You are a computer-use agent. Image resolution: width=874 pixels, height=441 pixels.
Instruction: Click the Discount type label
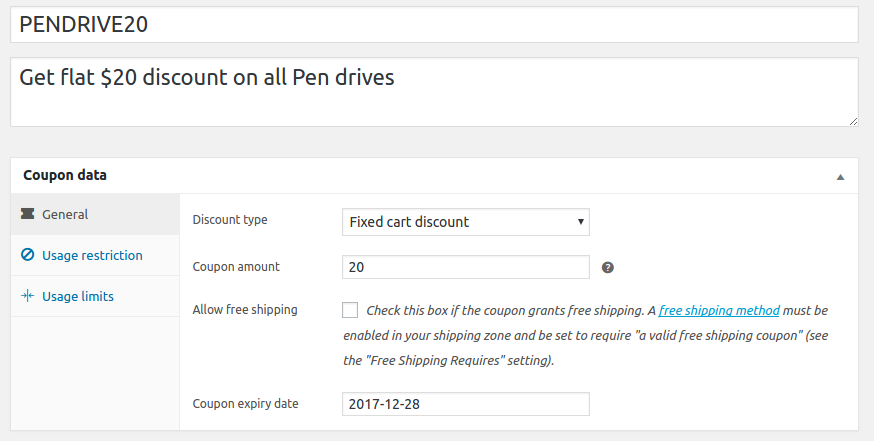point(230,220)
